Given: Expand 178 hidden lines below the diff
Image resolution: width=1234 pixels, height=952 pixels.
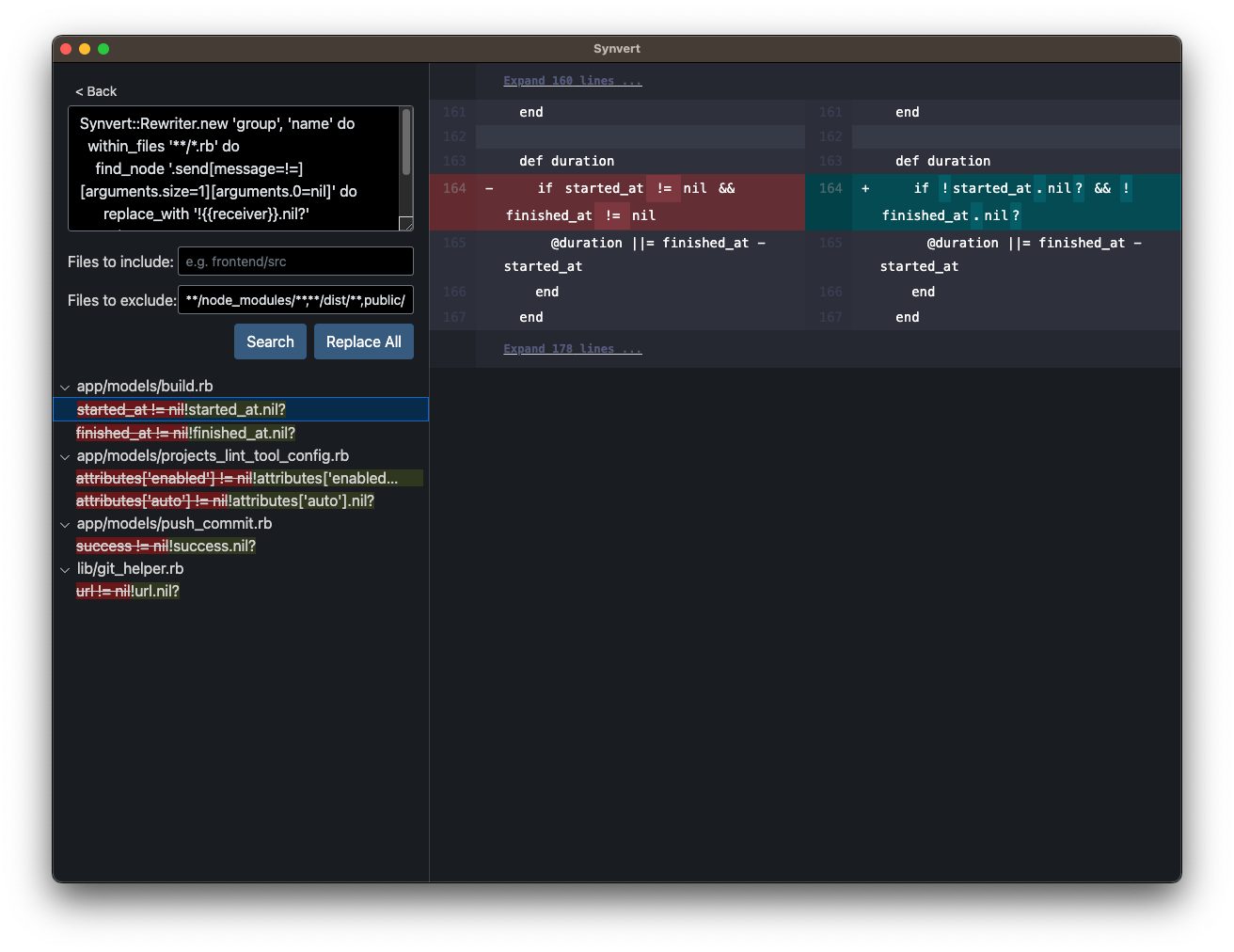Looking at the screenshot, I should coord(573,349).
